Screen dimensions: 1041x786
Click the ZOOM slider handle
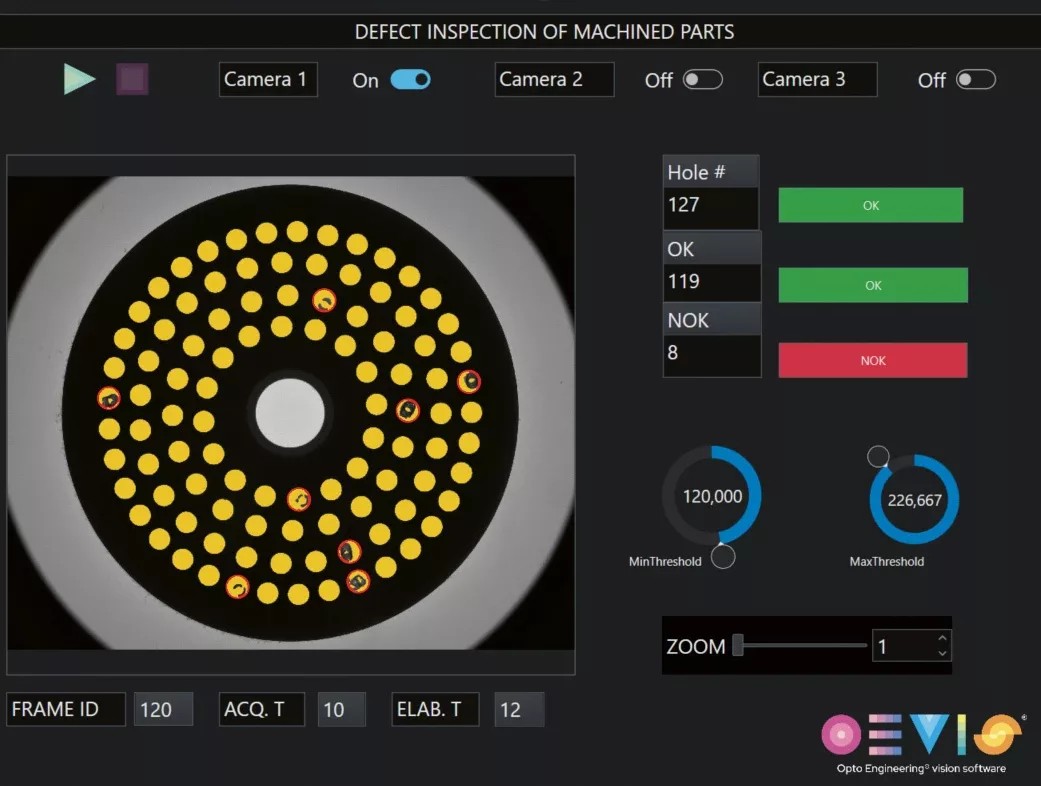pos(738,646)
